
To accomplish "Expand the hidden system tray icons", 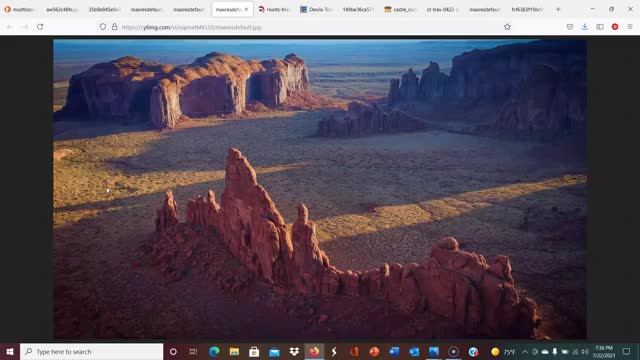I will [x=525, y=351].
